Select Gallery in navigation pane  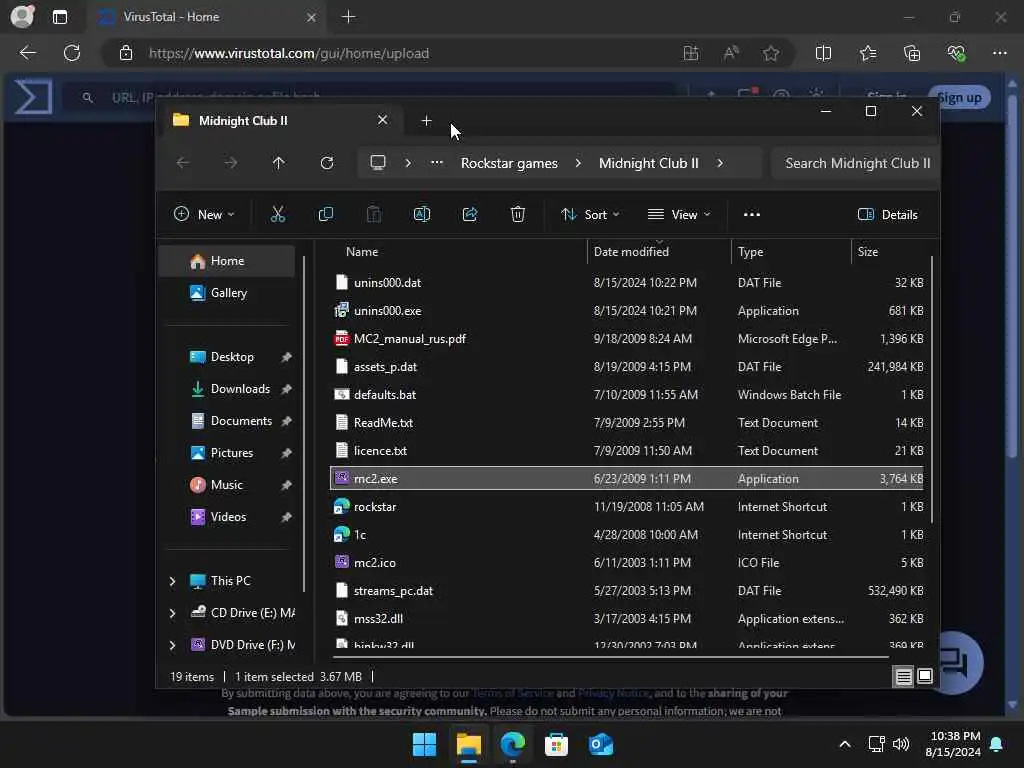227,293
